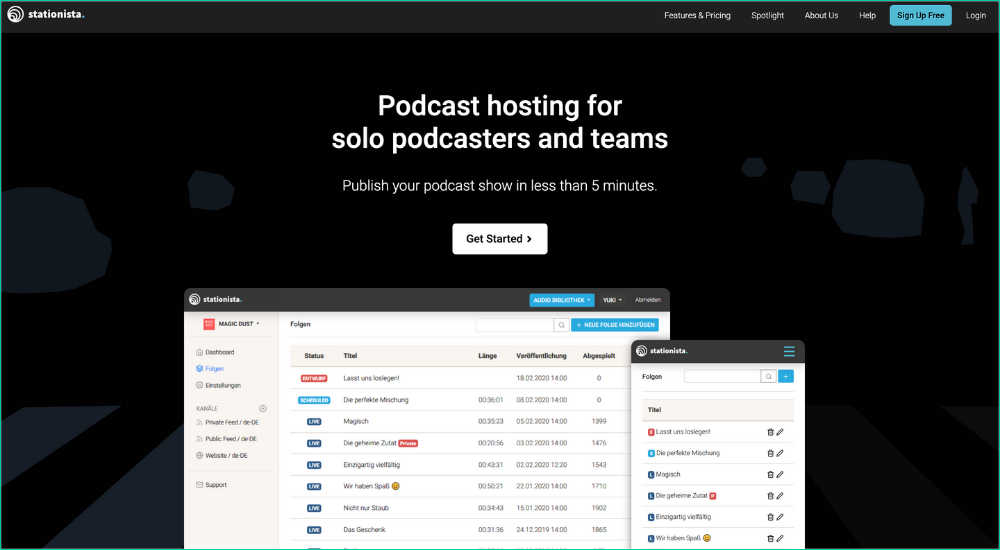Open the Public Feed / de-DE channel
Viewport: 1000px width, 550px height.
pos(226,439)
